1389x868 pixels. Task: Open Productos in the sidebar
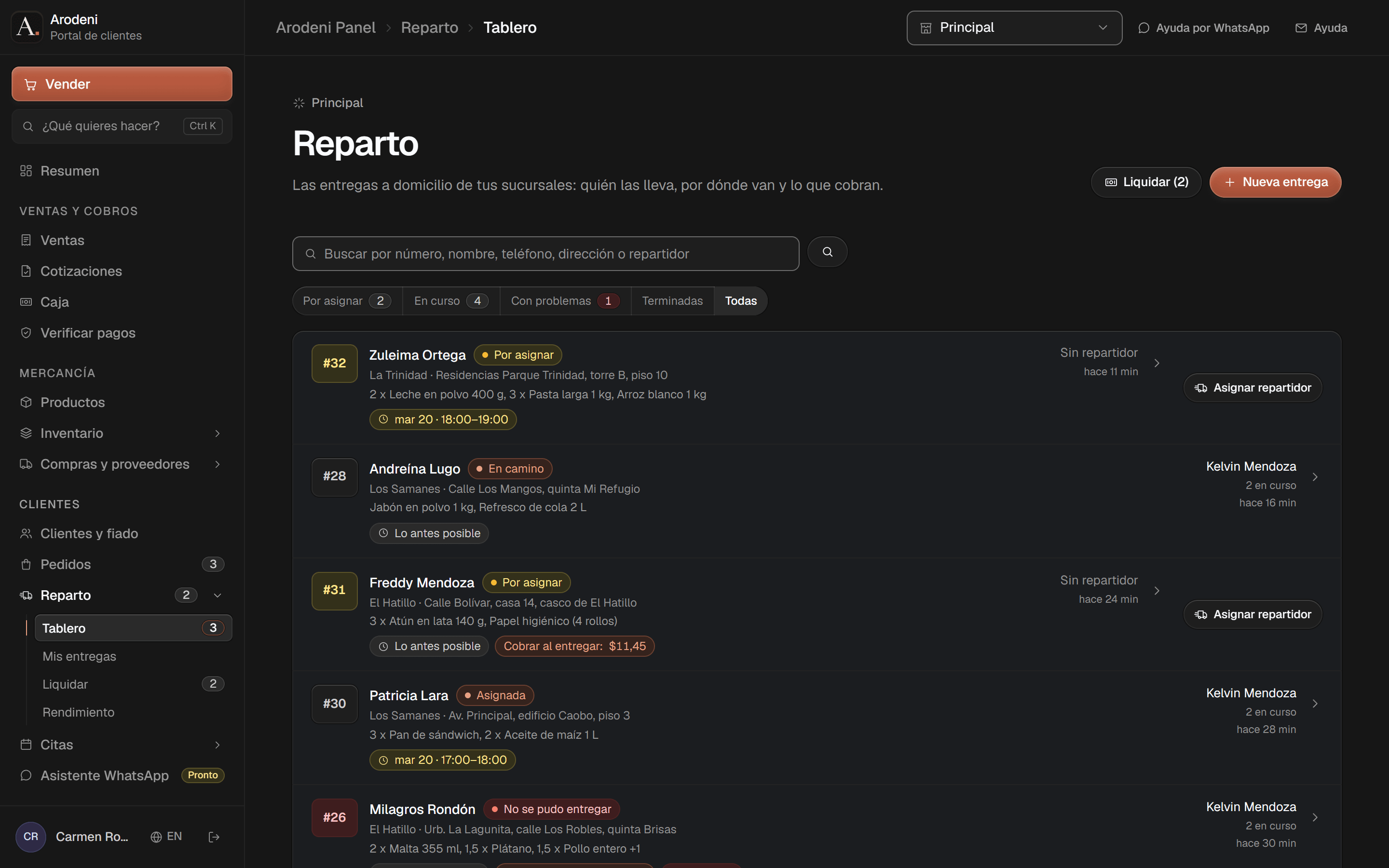point(122,403)
